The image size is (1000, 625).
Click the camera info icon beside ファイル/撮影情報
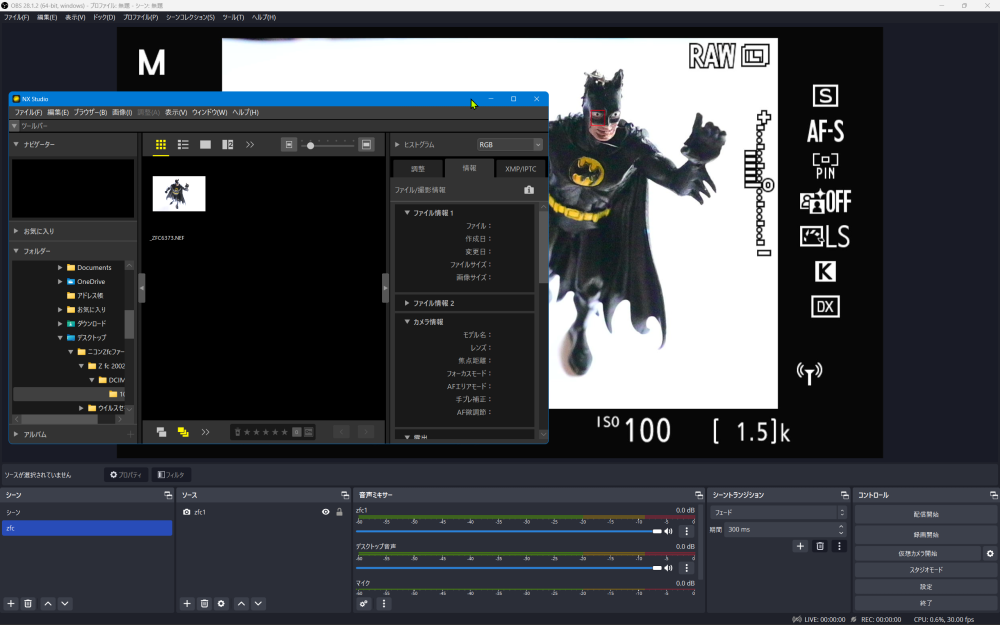tap(529, 189)
